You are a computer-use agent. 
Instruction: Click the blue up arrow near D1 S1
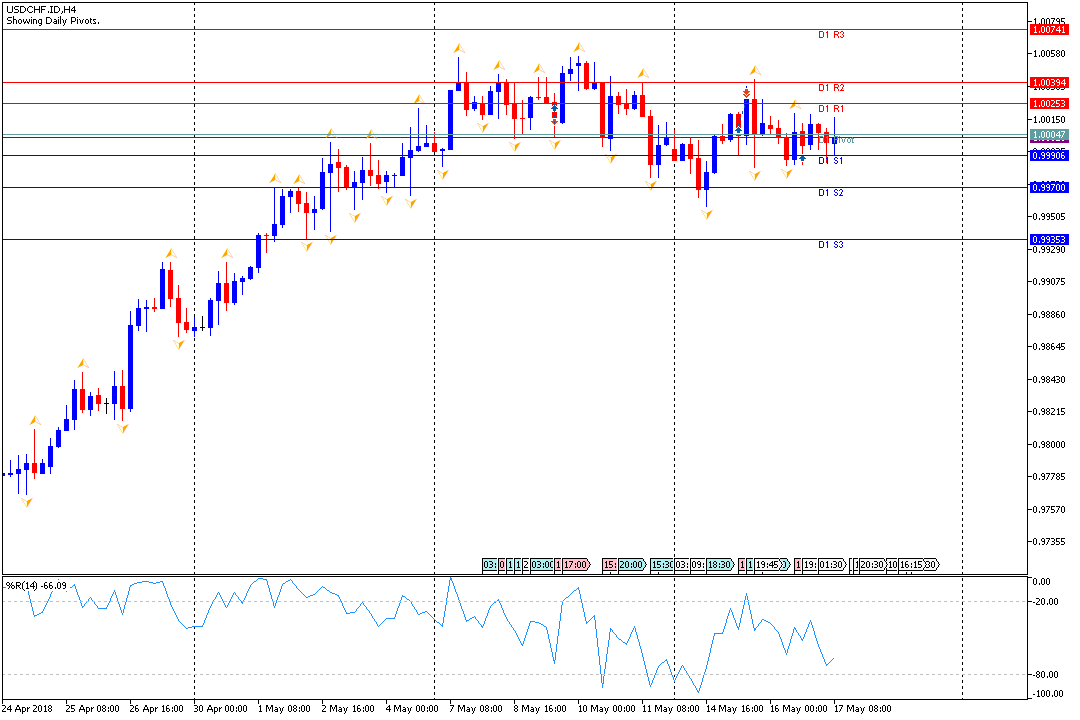802,158
